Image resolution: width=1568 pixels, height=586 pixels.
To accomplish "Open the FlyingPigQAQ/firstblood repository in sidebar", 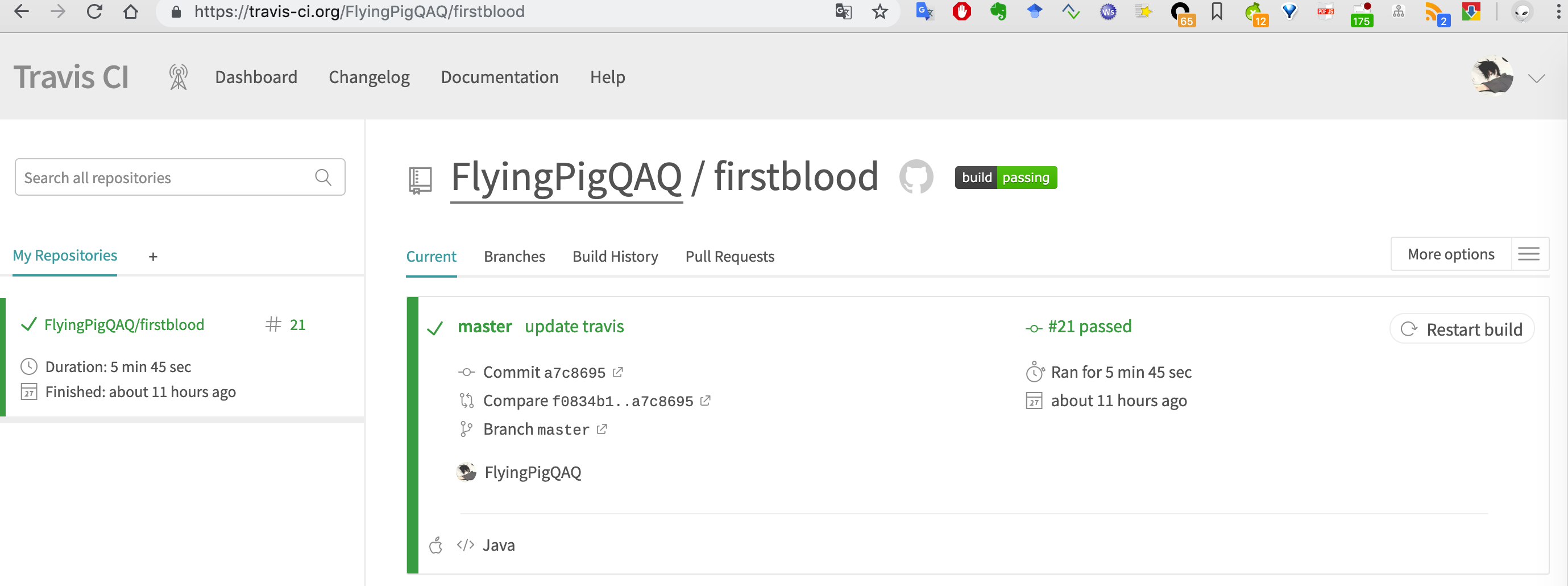I will (124, 324).
